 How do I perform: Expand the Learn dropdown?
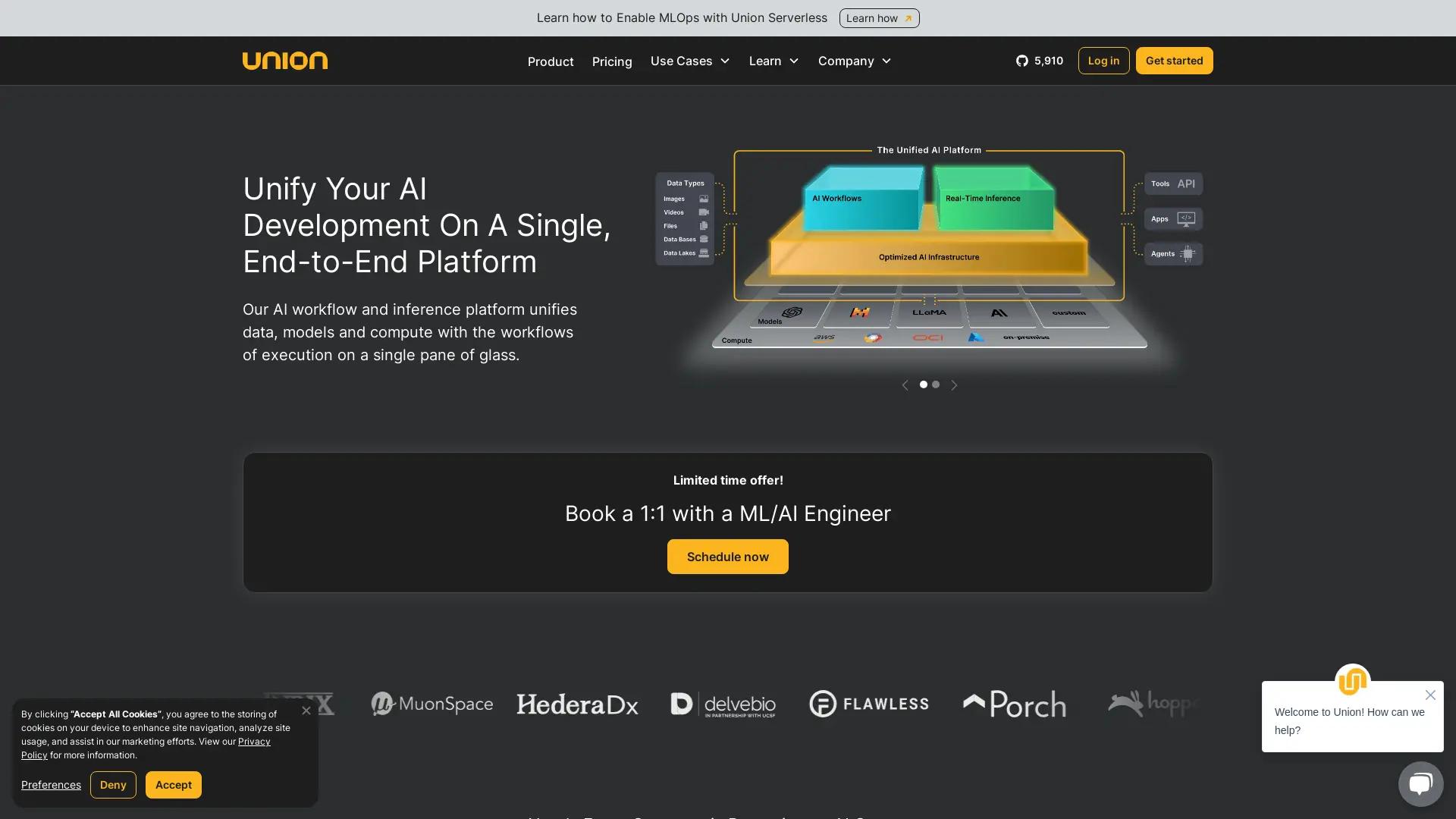773,61
